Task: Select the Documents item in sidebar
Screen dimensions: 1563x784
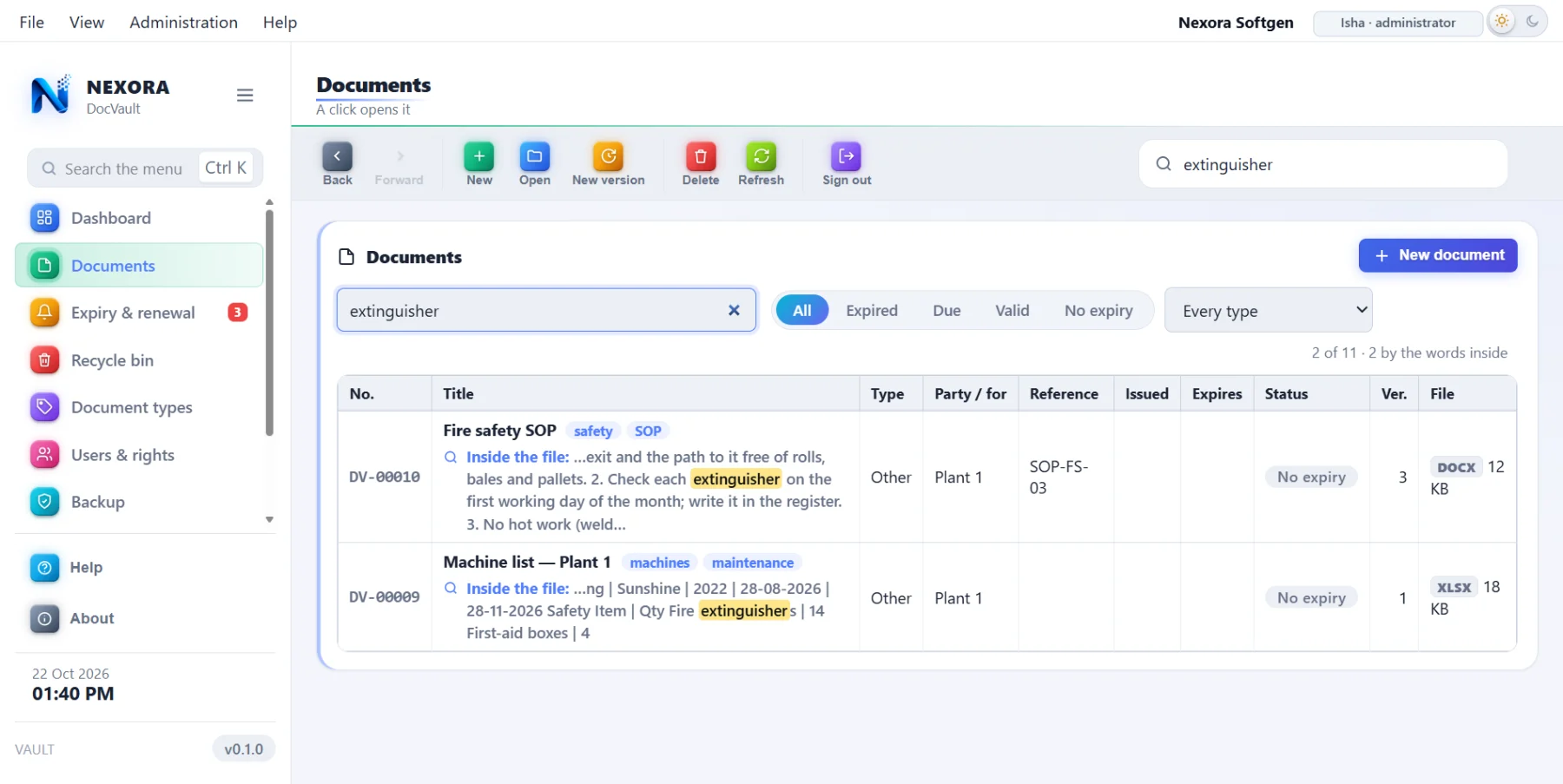Action: 139,265
